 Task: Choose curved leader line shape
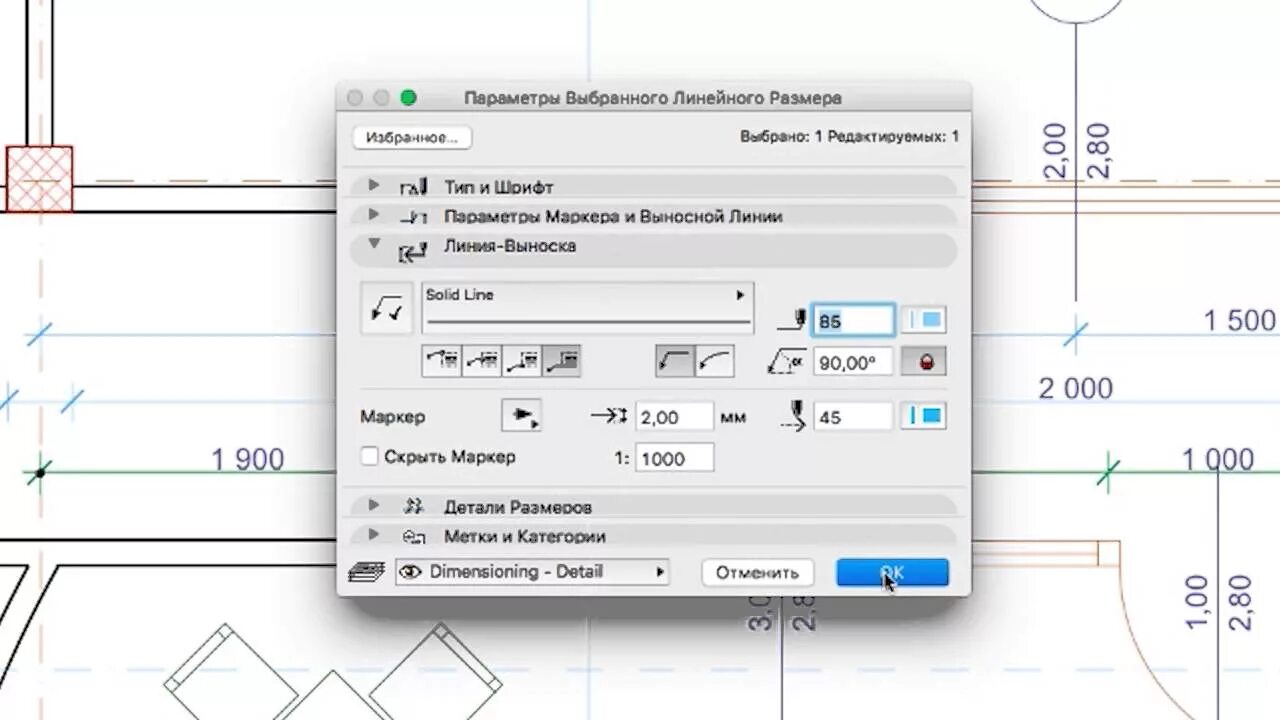coord(714,361)
